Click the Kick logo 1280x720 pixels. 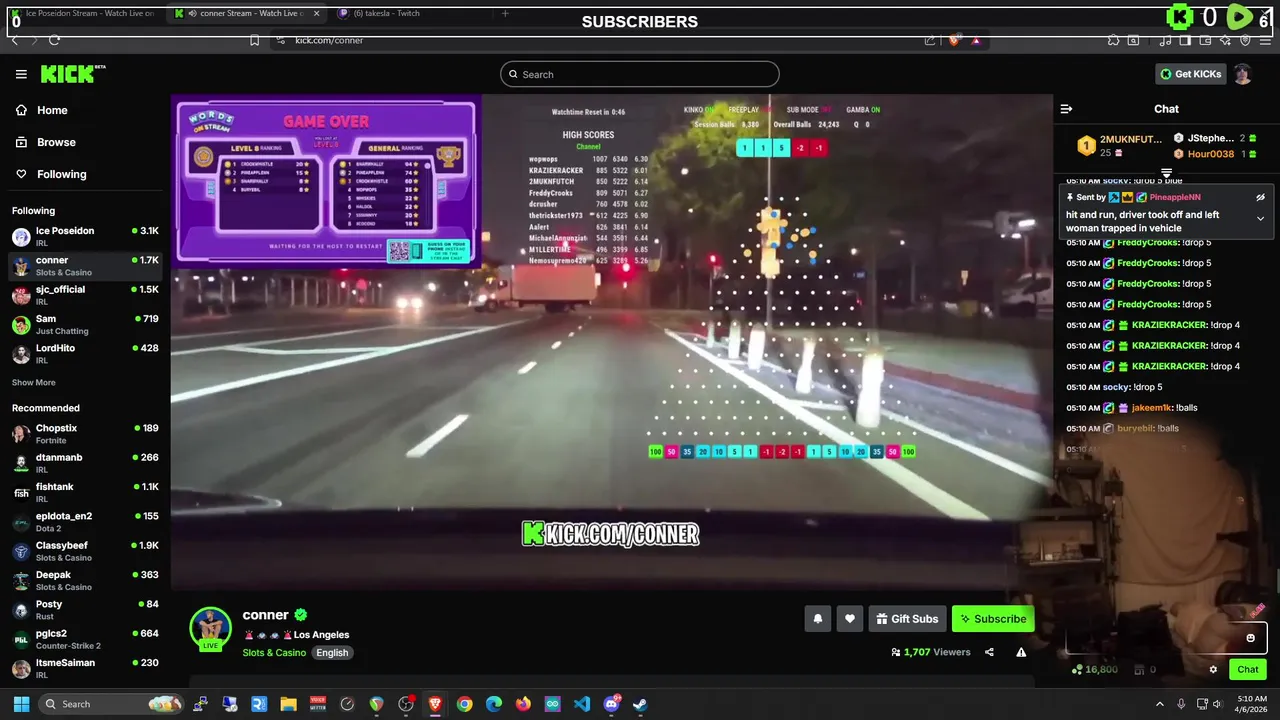click(x=72, y=74)
